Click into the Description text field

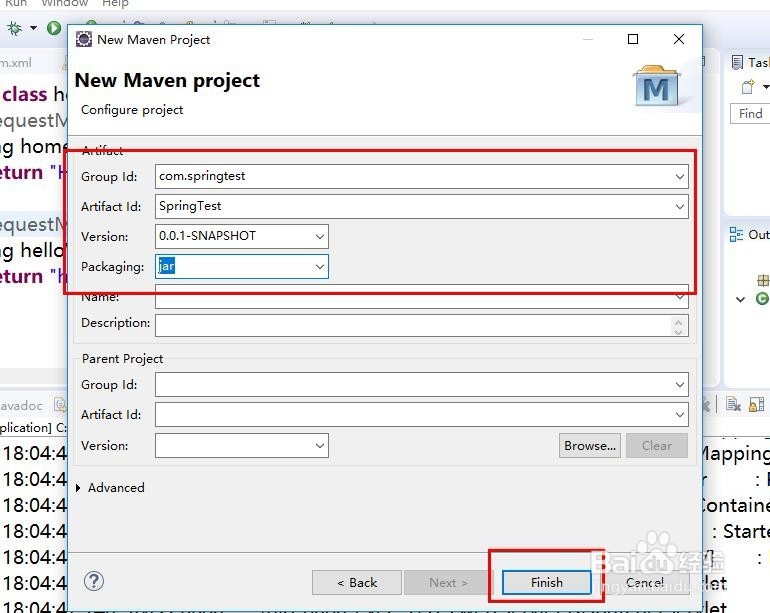pos(412,325)
